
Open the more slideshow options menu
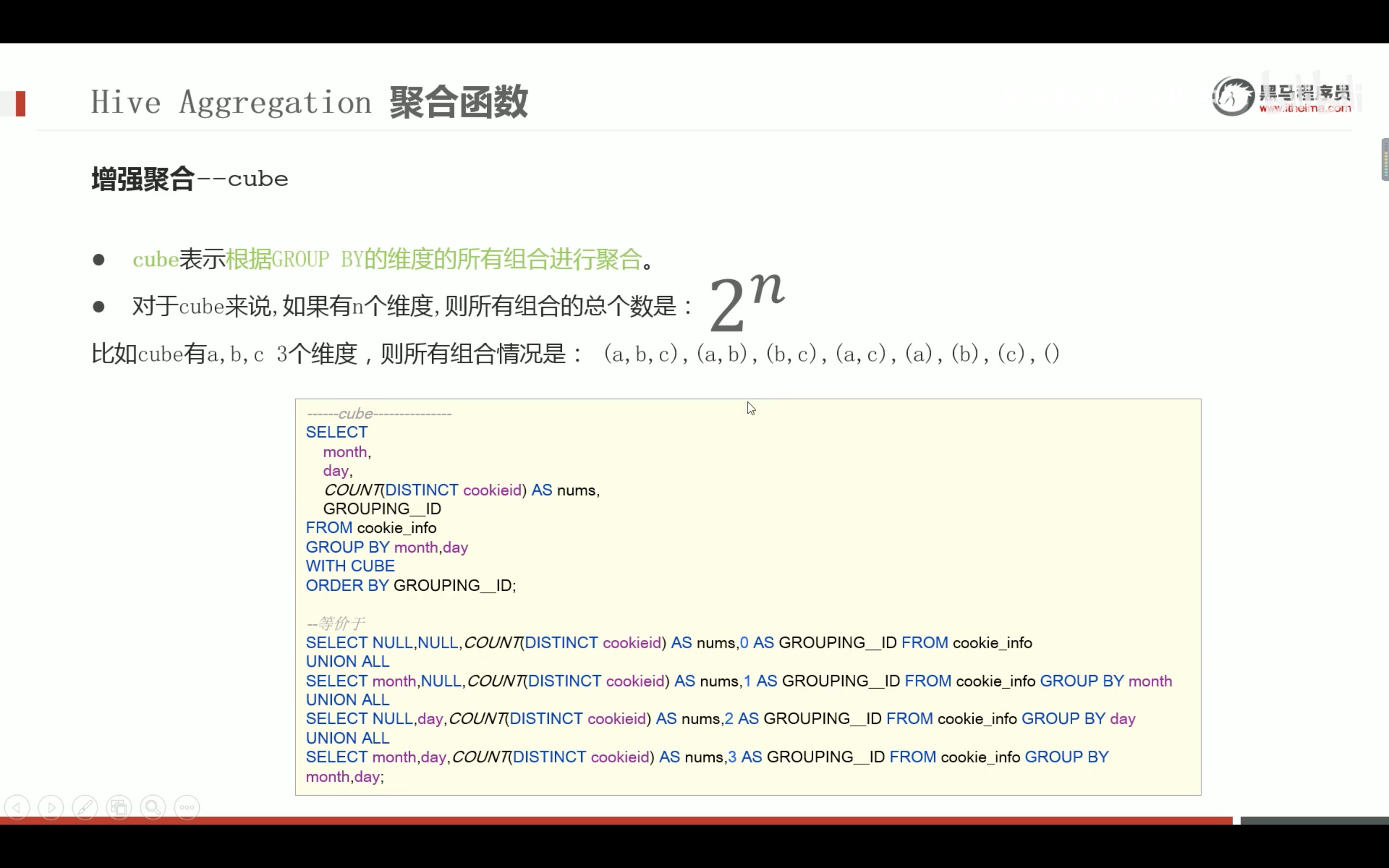187,808
